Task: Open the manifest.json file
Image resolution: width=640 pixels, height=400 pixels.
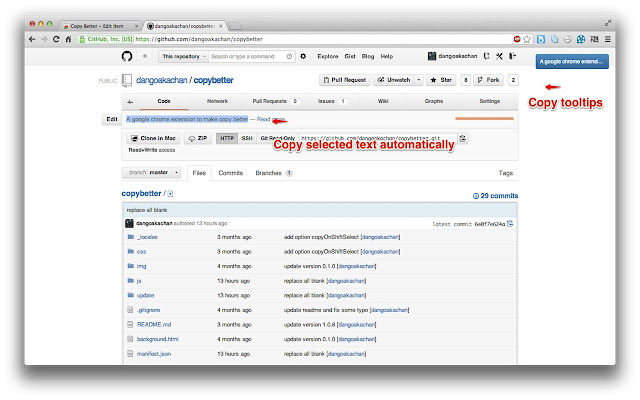Action: point(154,354)
